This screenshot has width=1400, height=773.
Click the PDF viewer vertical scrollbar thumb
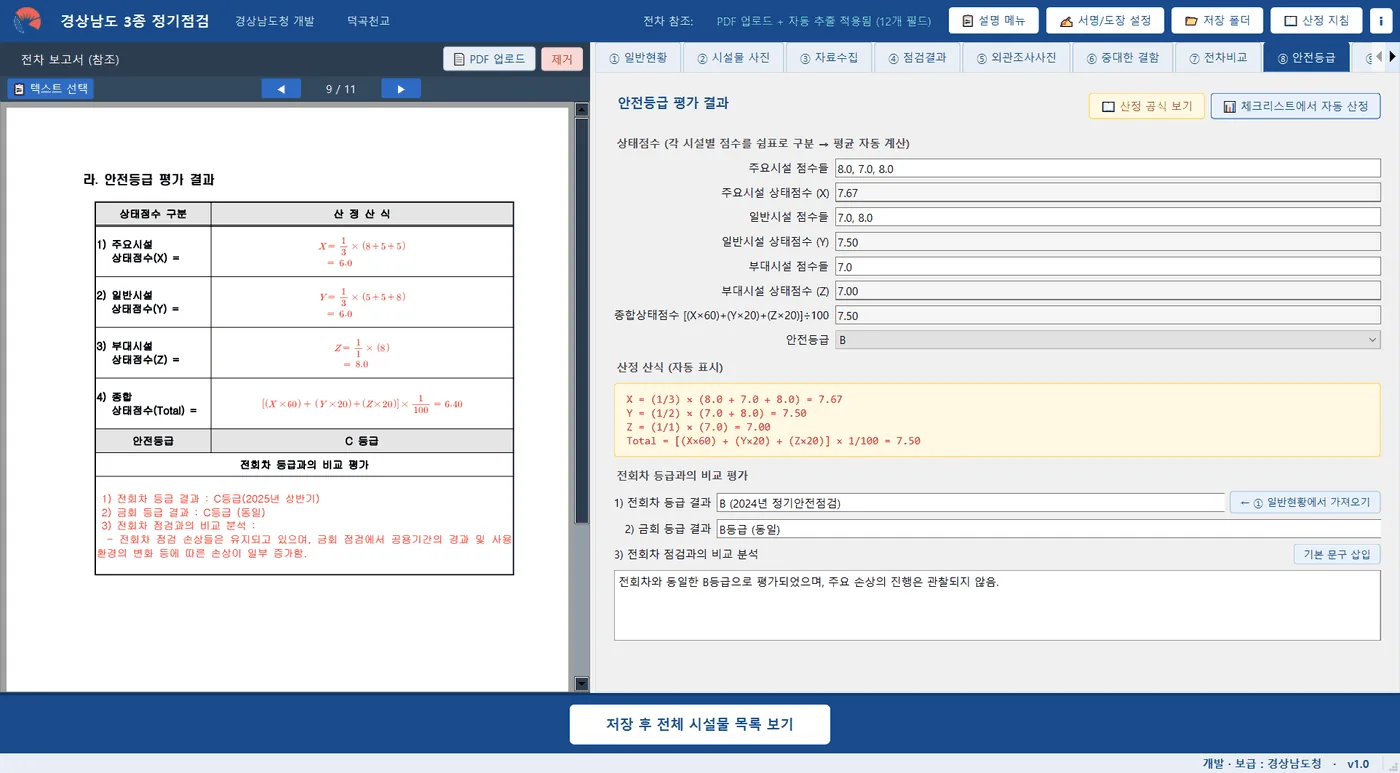point(582,321)
